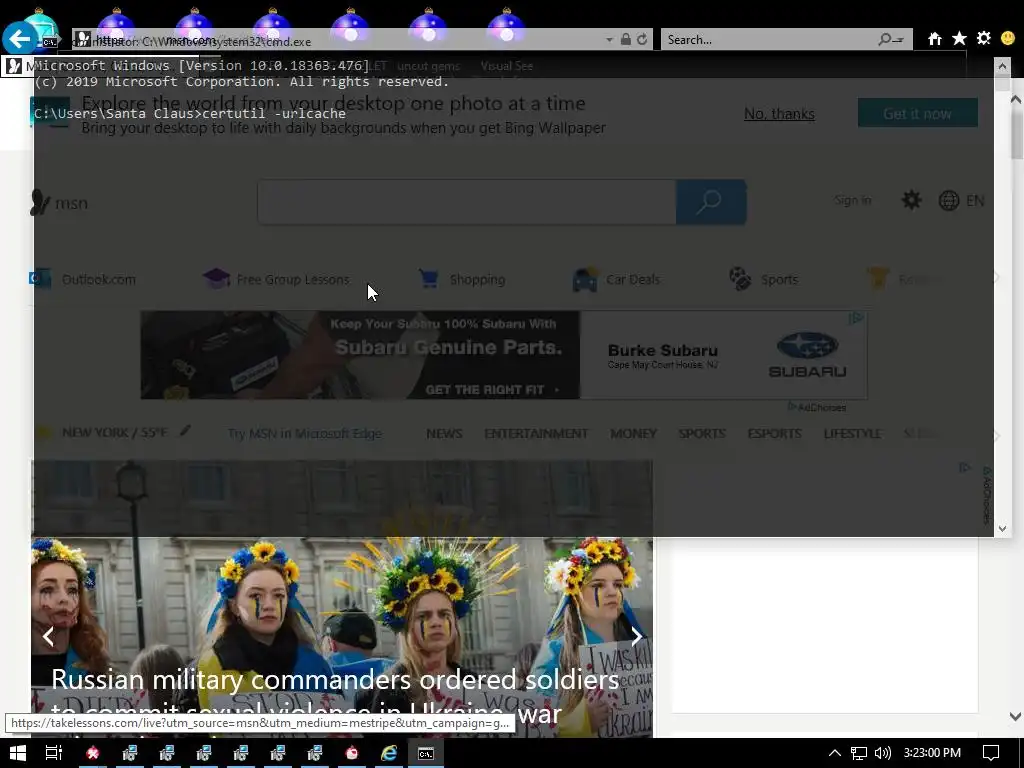Open the Car Deals shortcut link
The height and width of the screenshot is (768, 1024).
pyautogui.click(x=616, y=279)
